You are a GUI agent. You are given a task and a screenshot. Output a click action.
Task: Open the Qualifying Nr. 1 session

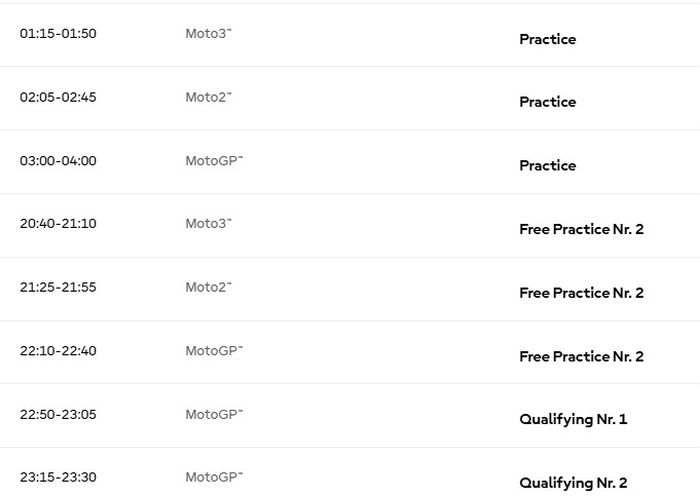pos(573,419)
